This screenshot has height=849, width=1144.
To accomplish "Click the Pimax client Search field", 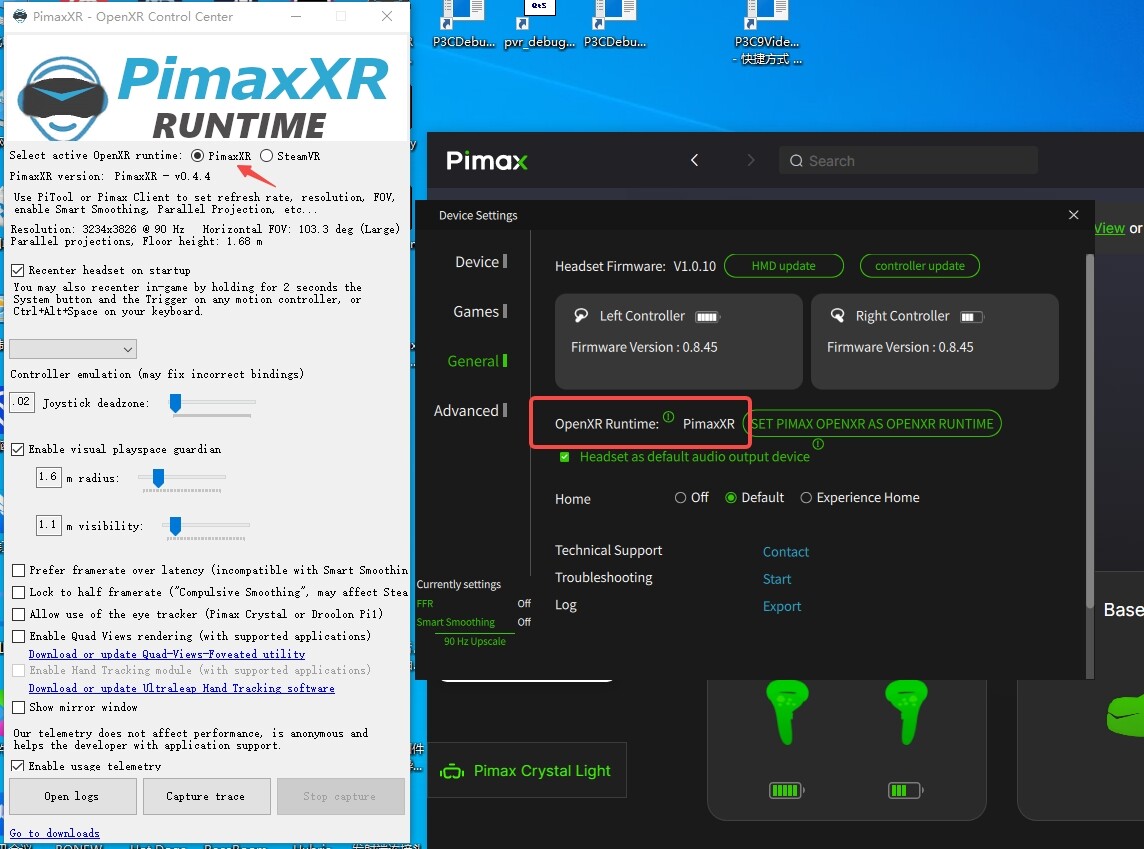I will pyautogui.click(x=908, y=160).
